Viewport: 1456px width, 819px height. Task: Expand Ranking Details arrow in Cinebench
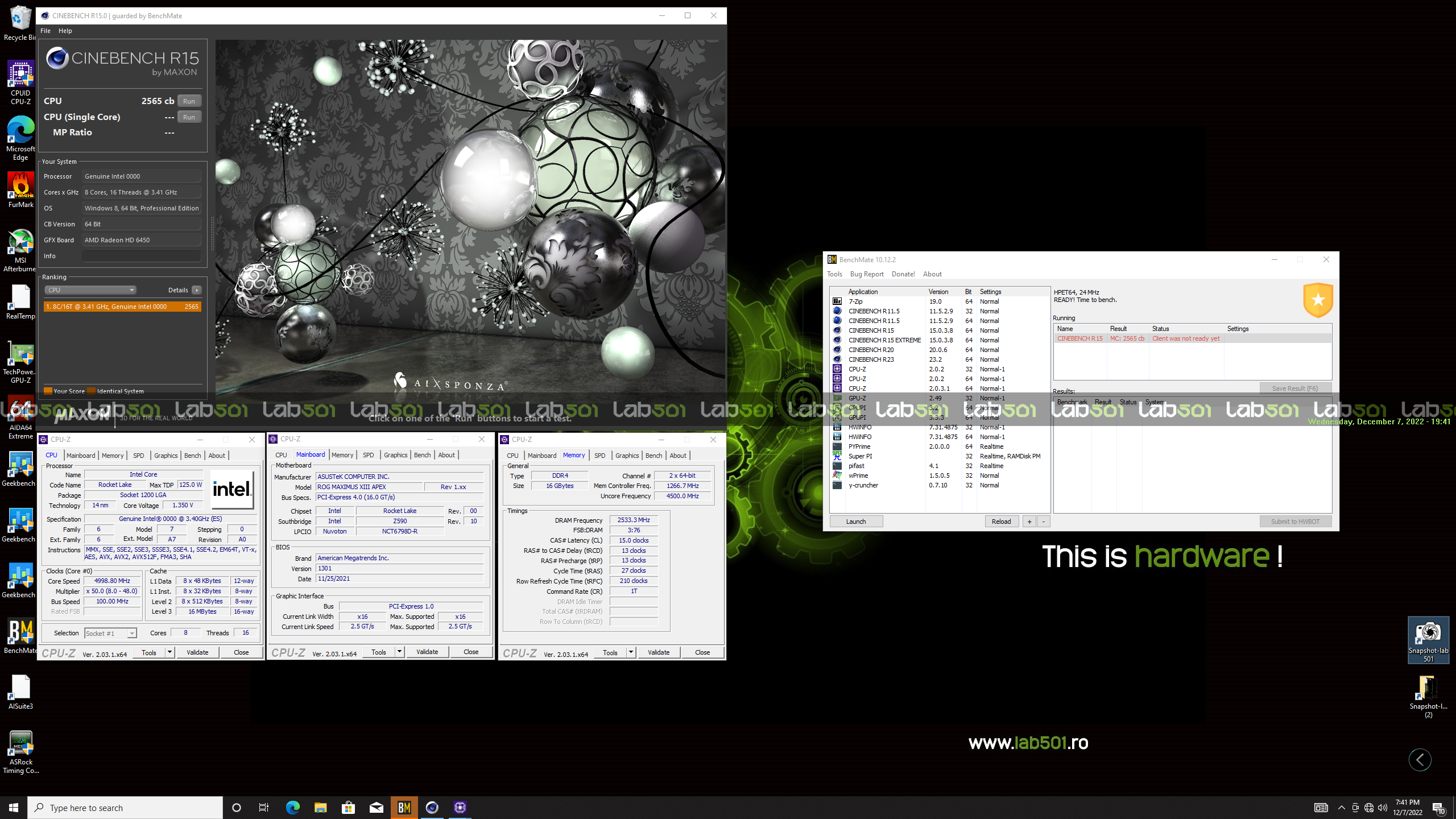[197, 290]
